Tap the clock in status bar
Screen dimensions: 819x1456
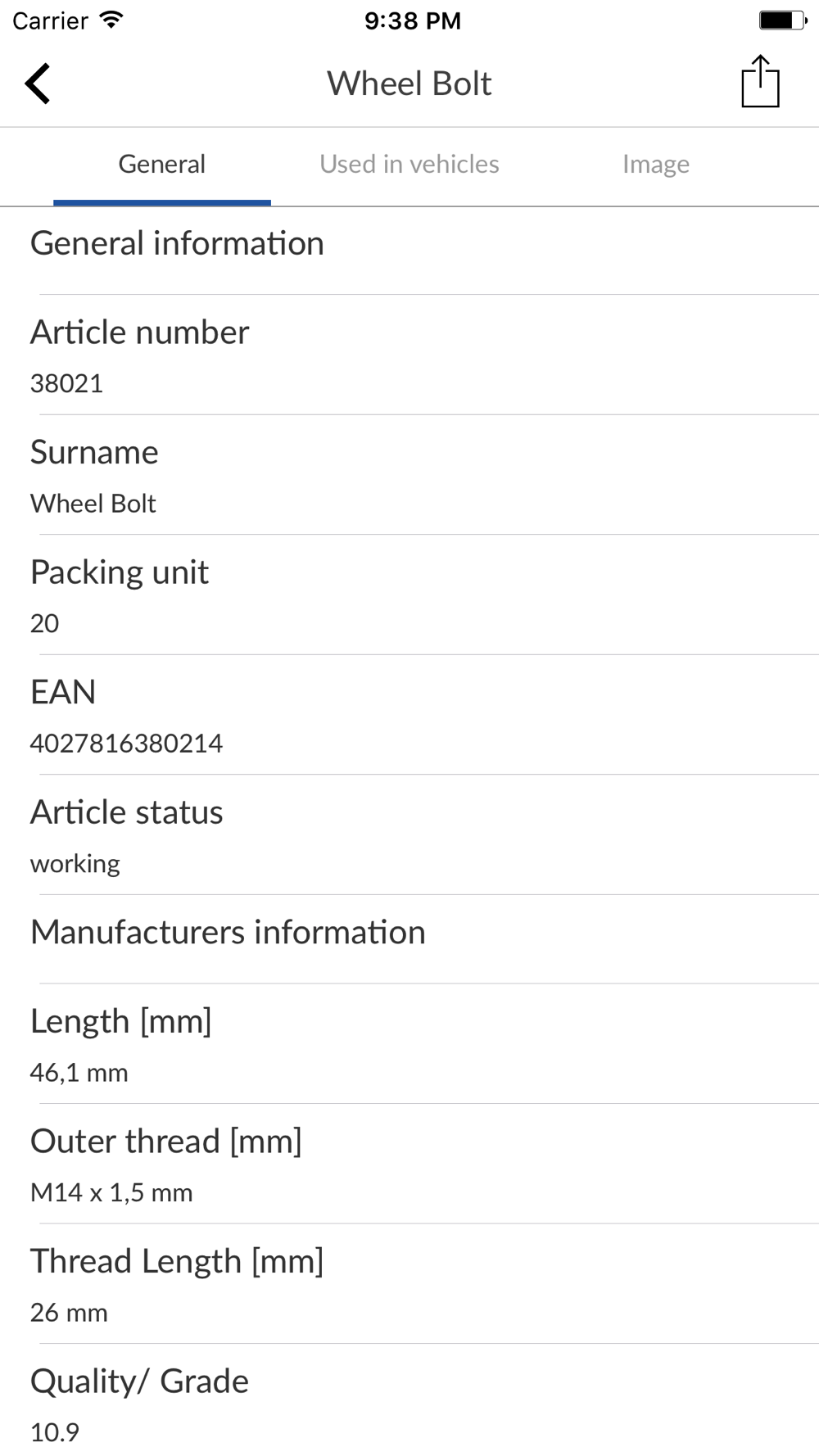[x=413, y=20]
